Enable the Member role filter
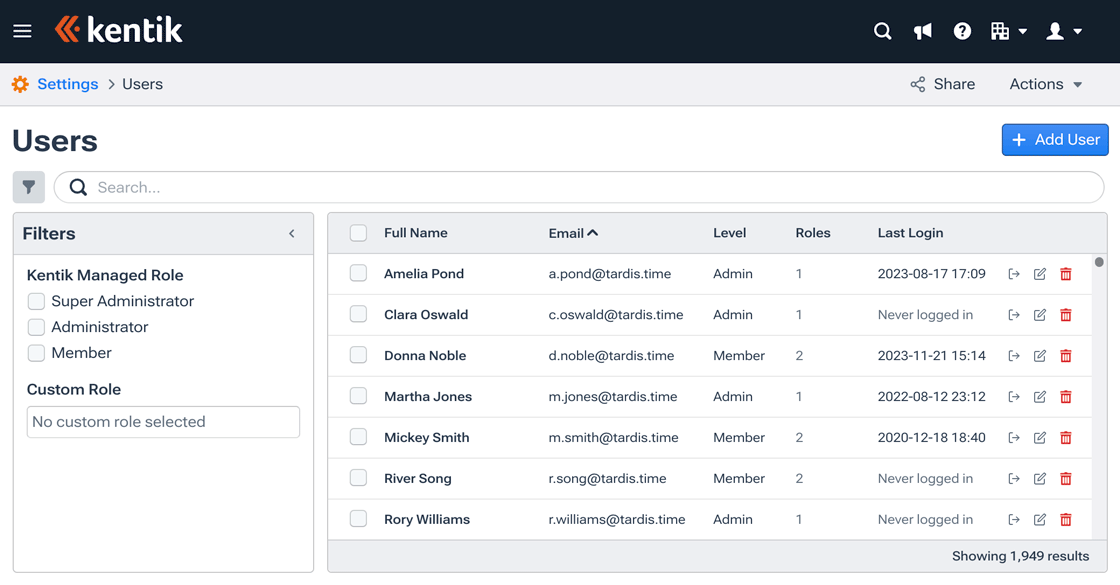The width and height of the screenshot is (1120, 585). [36, 353]
